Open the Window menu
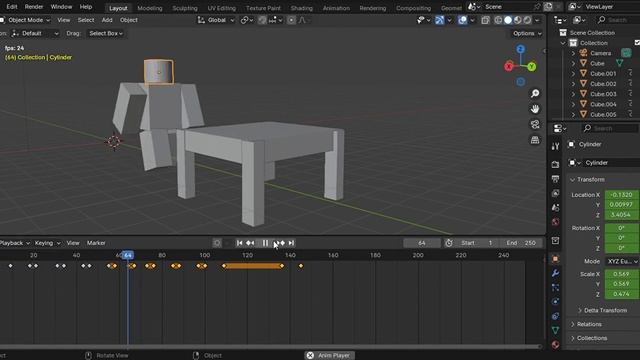 coord(61,7)
